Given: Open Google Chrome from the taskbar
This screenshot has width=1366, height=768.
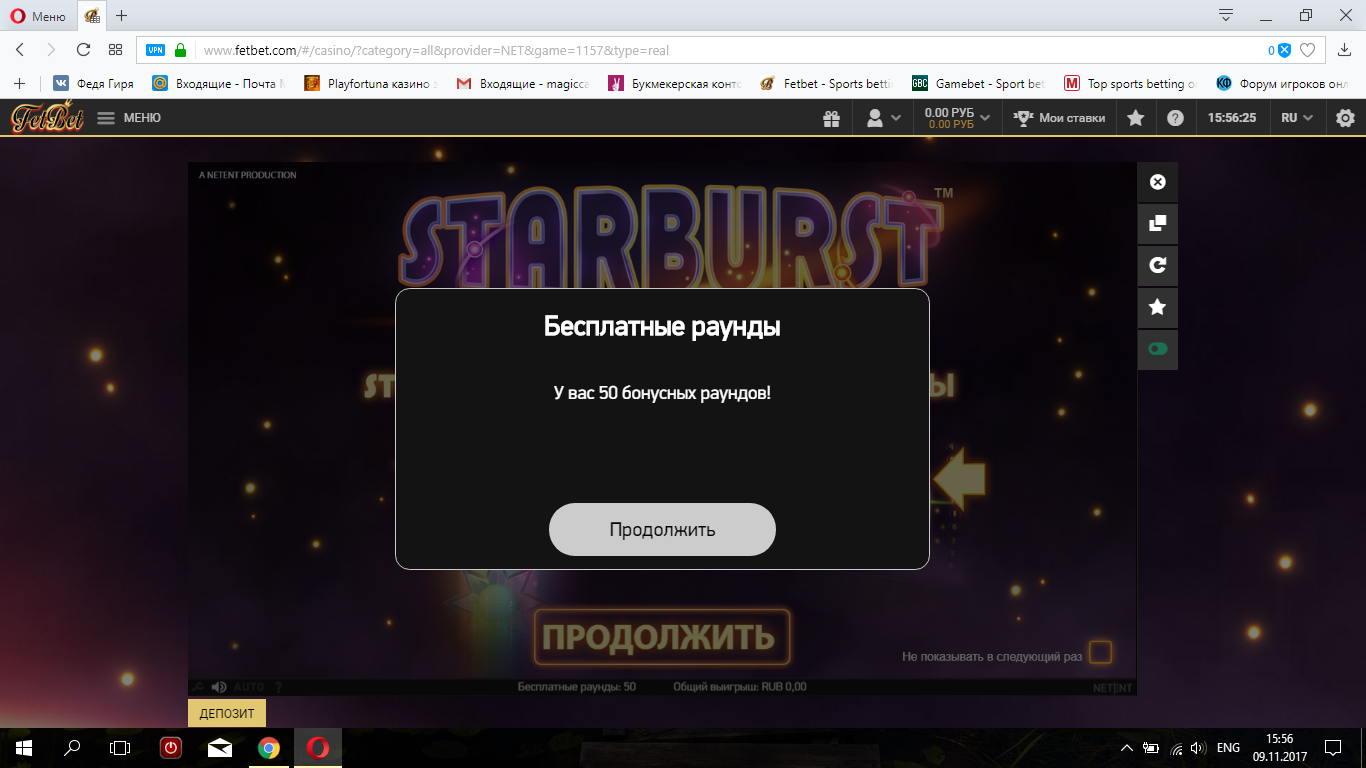Looking at the screenshot, I should click(x=268, y=748).
